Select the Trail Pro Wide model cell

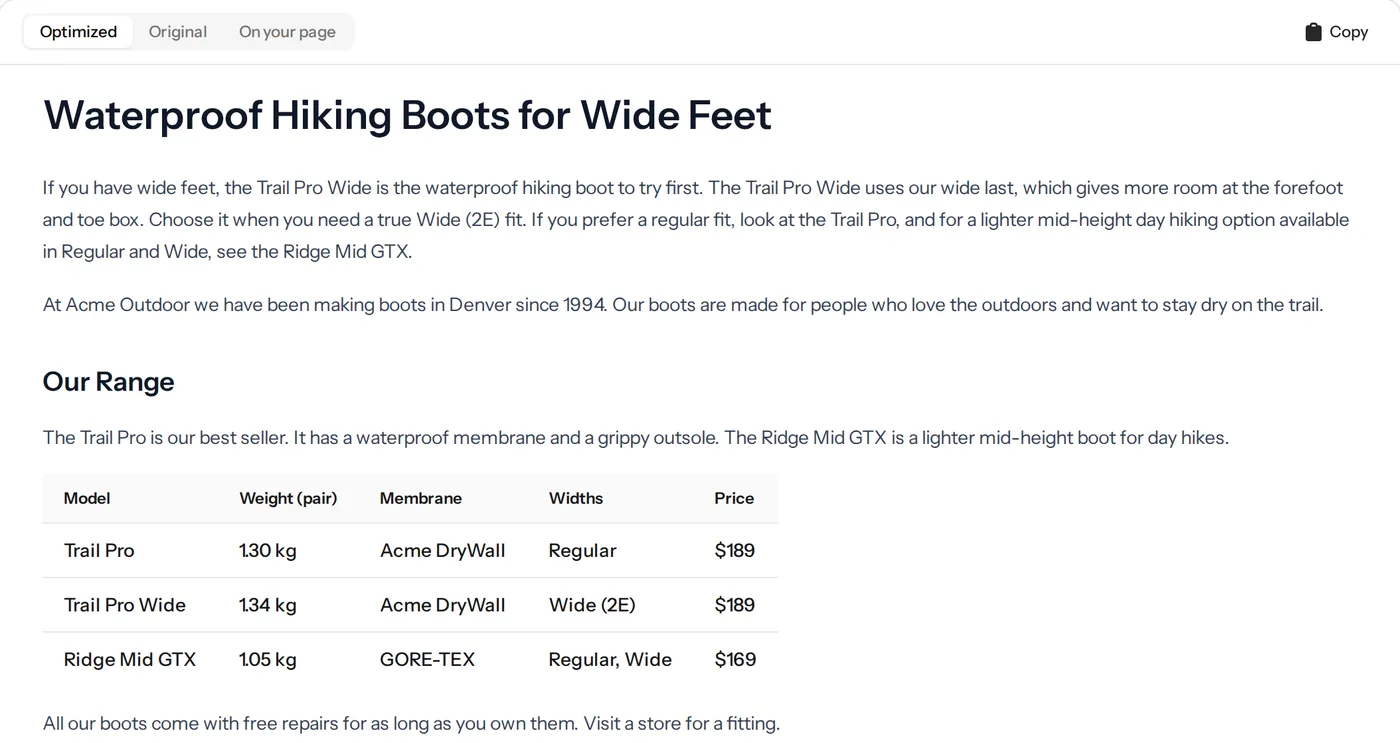(125, 605)
